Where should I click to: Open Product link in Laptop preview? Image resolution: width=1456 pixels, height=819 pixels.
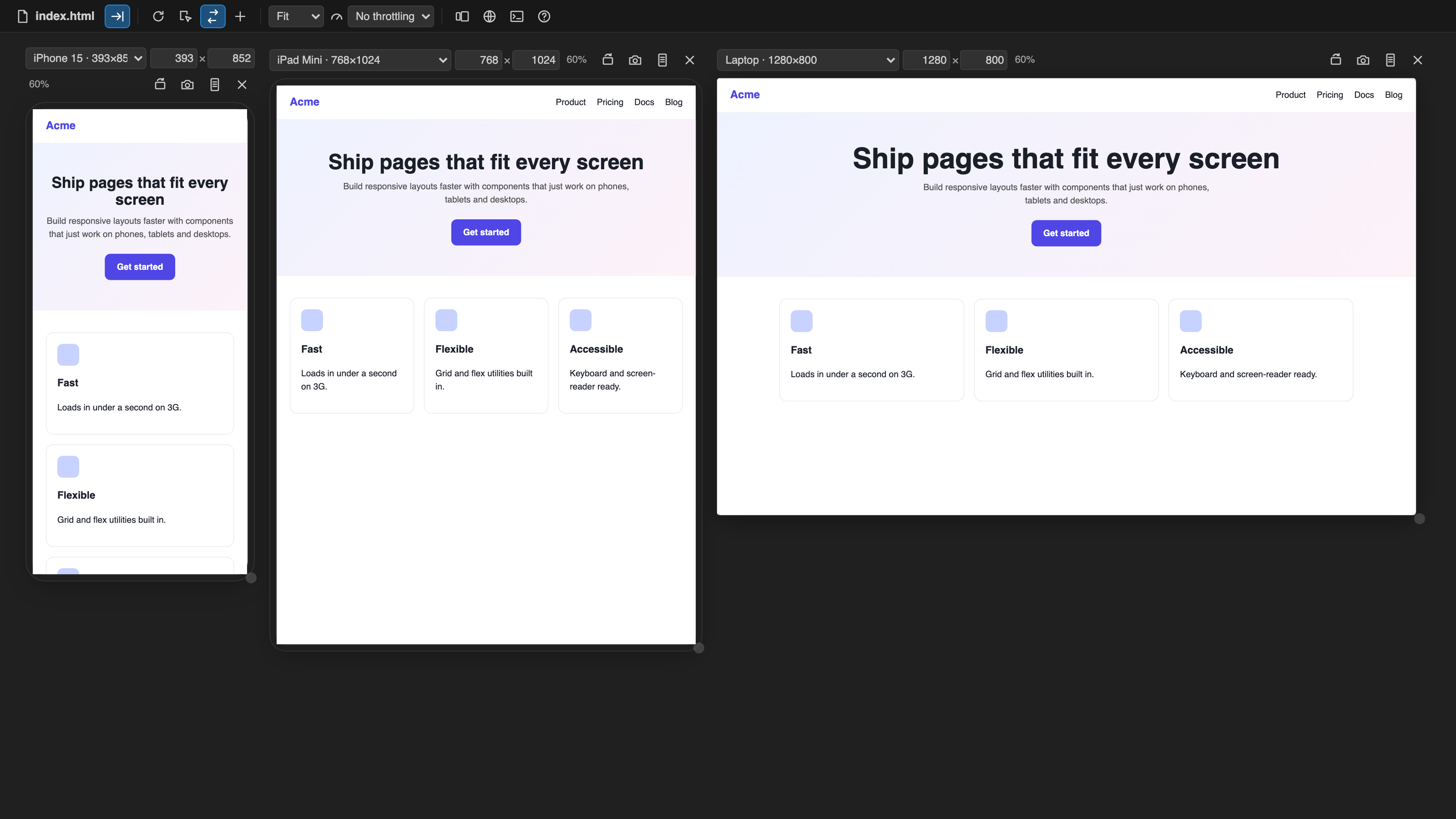[1290, 95]
